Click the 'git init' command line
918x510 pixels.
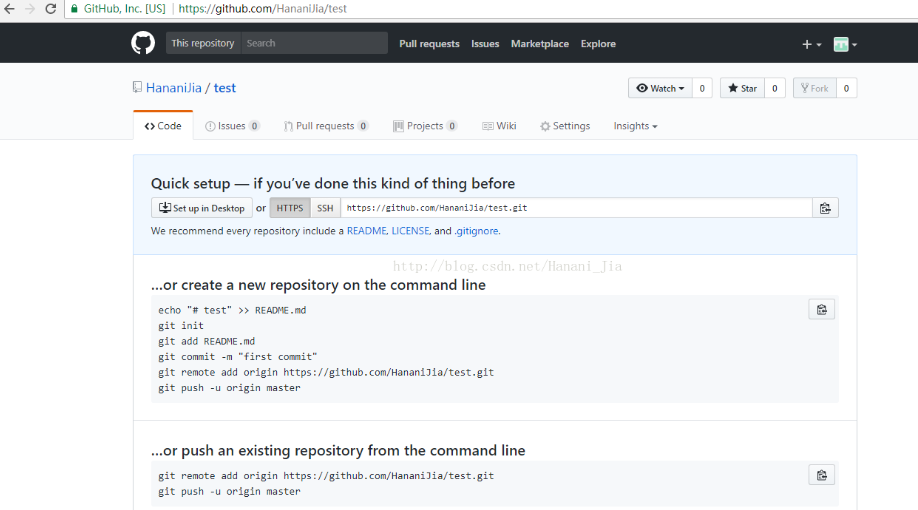[181, 326]
